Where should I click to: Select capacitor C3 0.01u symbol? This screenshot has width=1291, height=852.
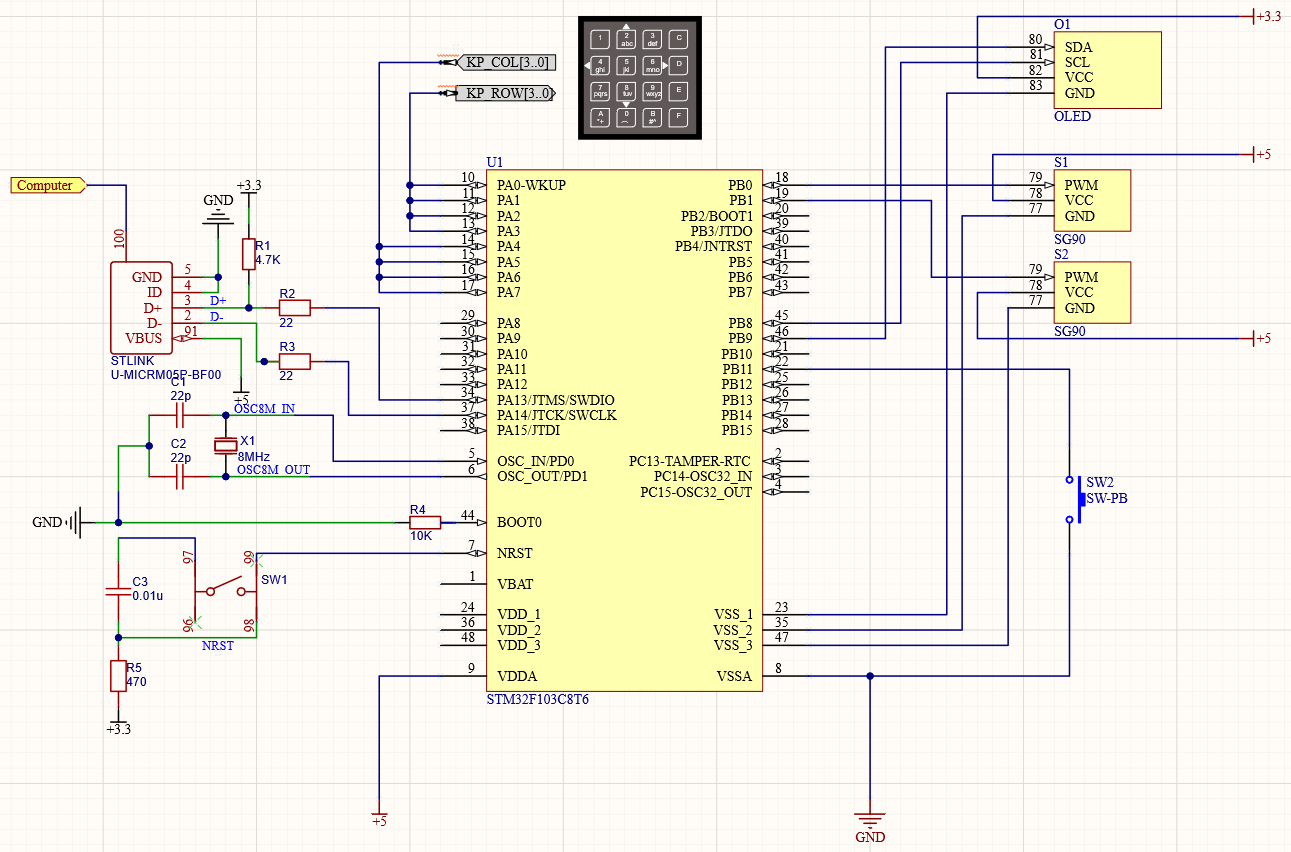tap(118, 592)
